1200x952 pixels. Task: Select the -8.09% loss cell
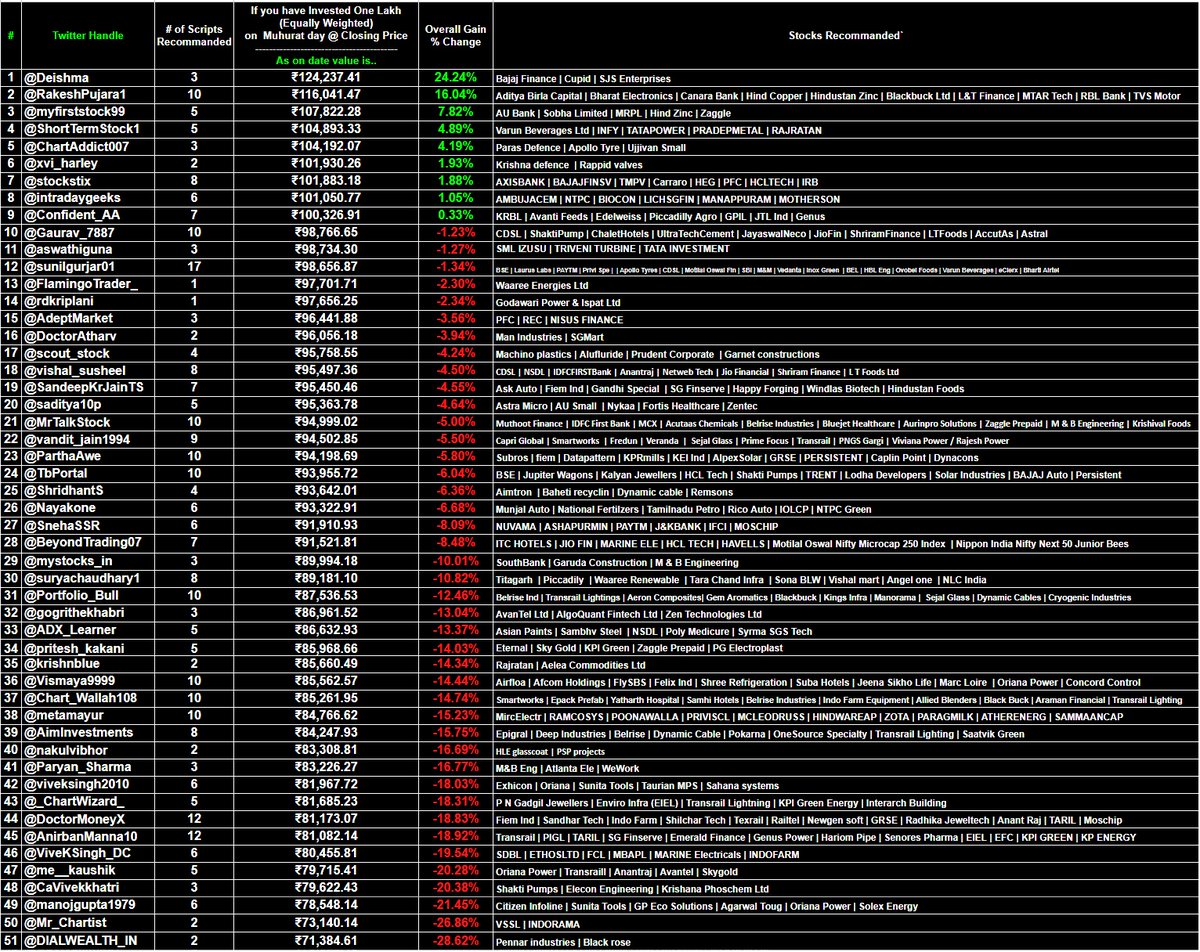point(455,525)
